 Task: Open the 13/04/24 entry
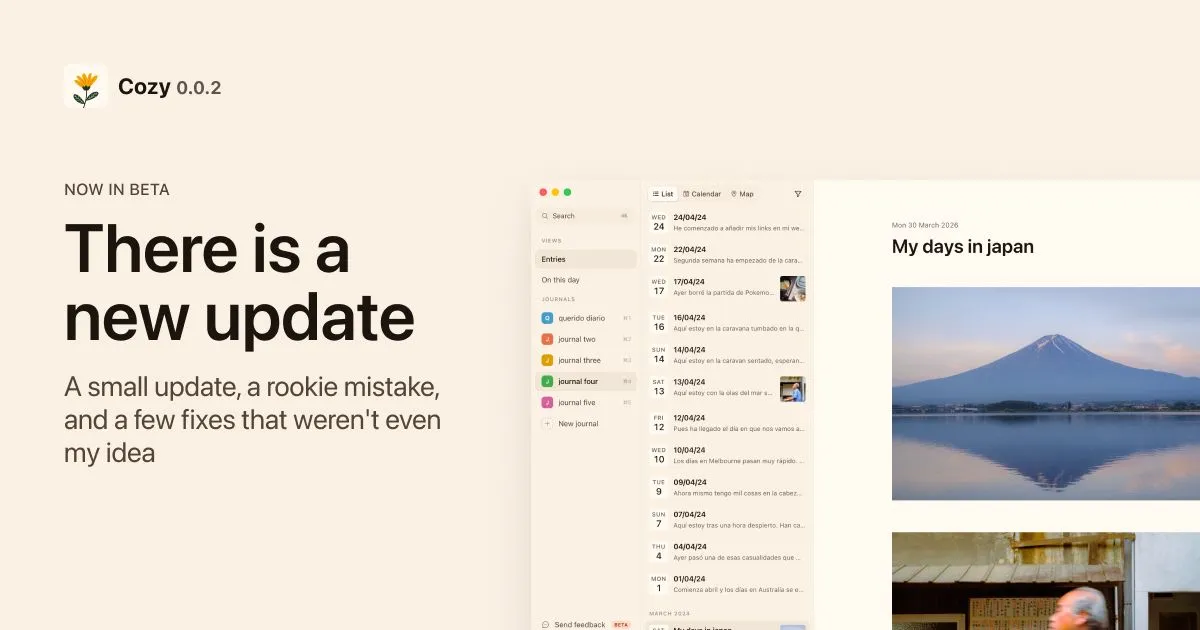[727, 388]
